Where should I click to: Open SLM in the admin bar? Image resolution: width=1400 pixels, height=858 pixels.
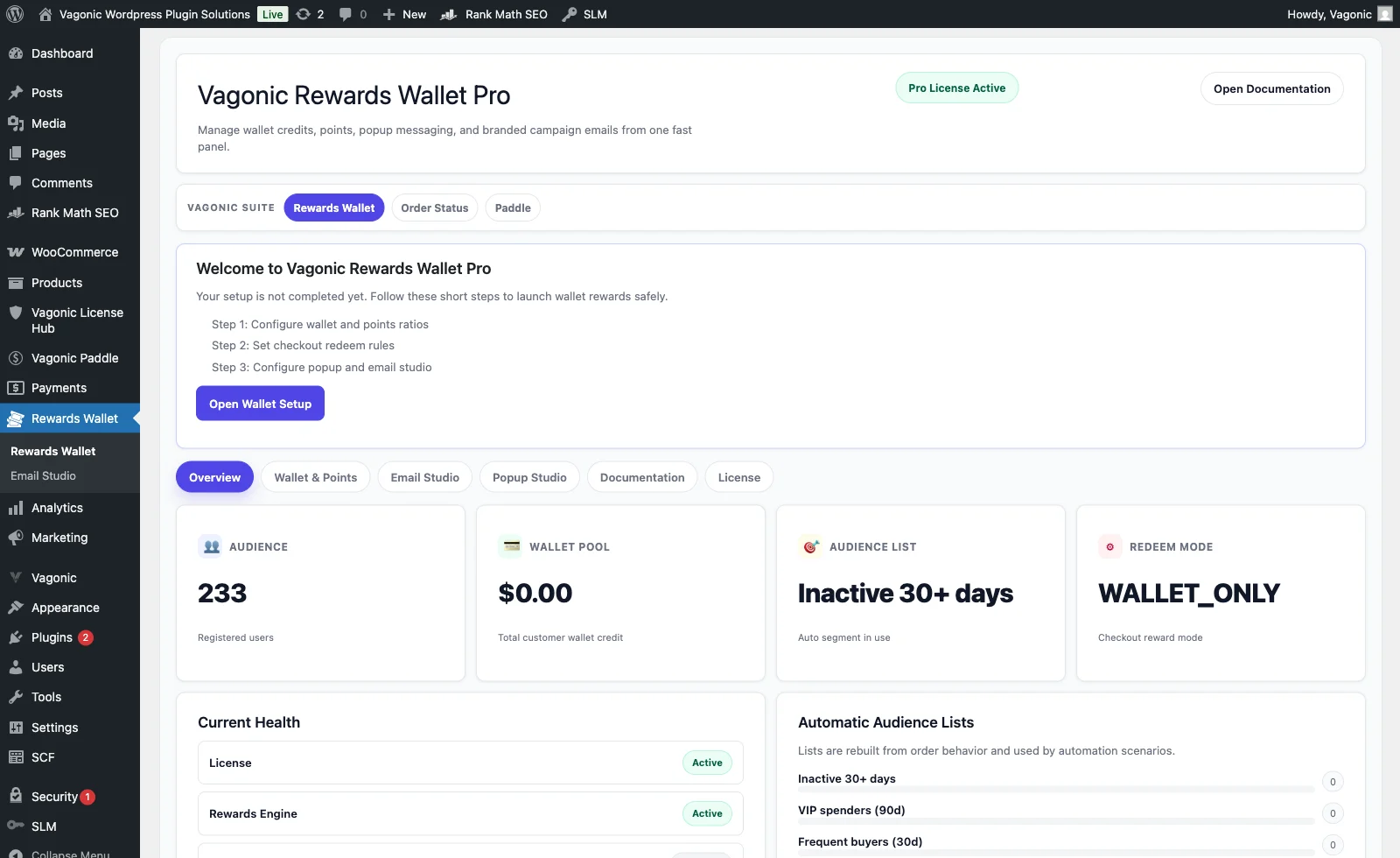[584, 14]
